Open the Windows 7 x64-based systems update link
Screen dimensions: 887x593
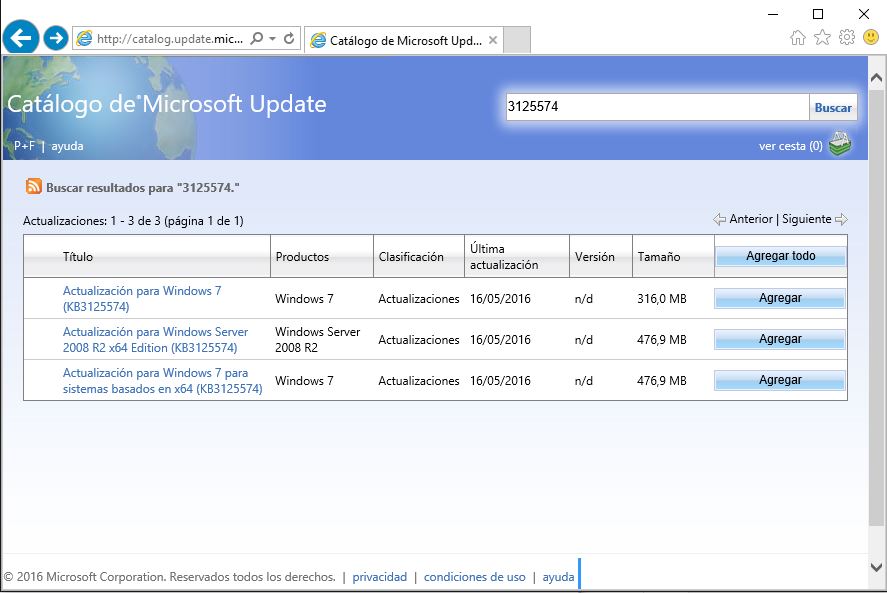click(162, 381)
